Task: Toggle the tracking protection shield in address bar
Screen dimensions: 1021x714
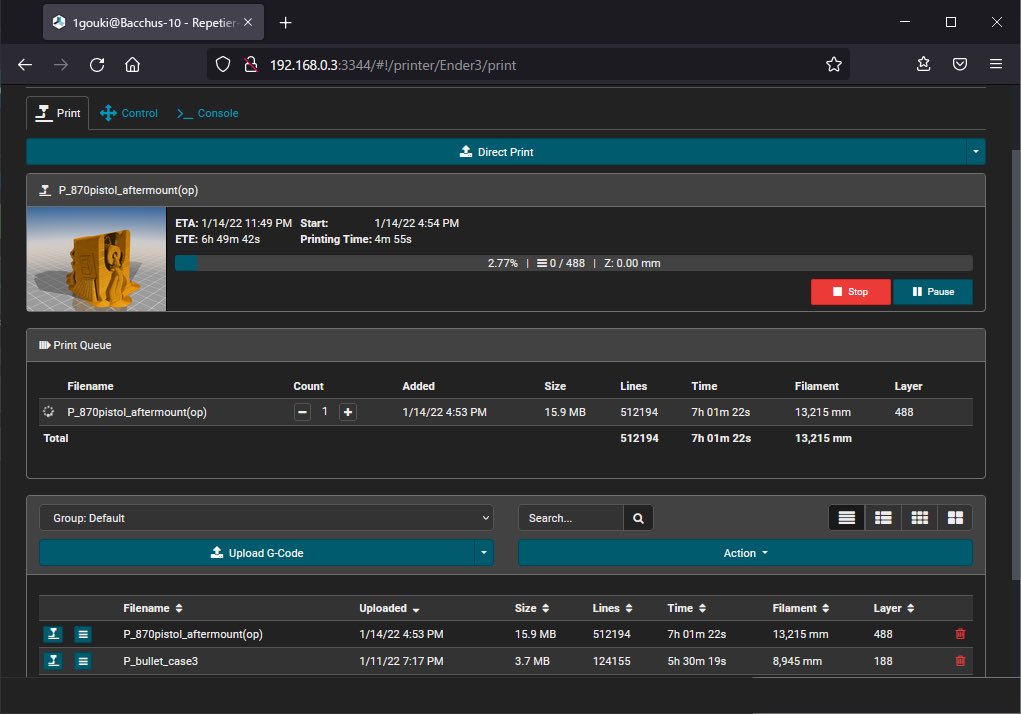Action: tap(222, 63)
